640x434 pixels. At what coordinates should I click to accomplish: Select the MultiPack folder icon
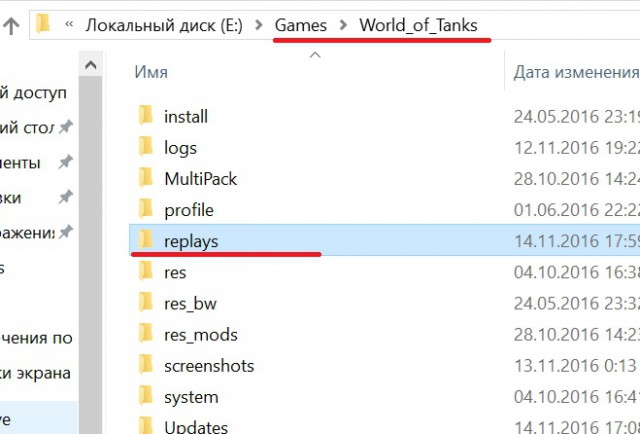(146, 178)
